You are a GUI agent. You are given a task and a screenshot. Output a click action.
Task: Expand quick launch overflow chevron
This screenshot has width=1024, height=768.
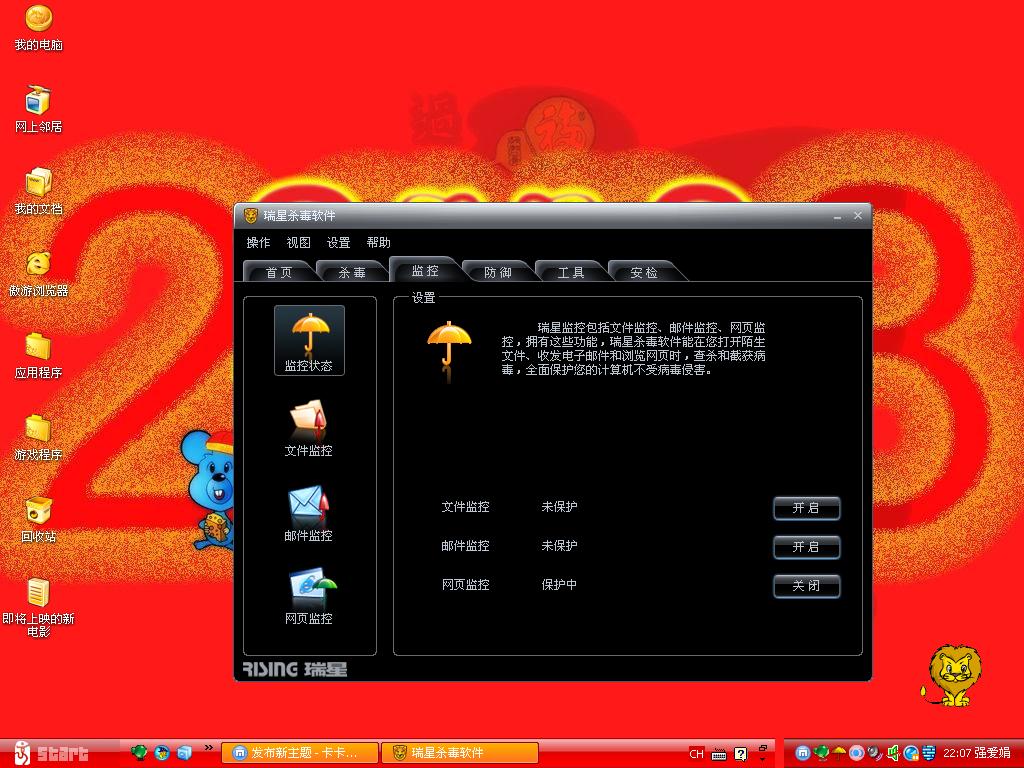pos(208,748)
